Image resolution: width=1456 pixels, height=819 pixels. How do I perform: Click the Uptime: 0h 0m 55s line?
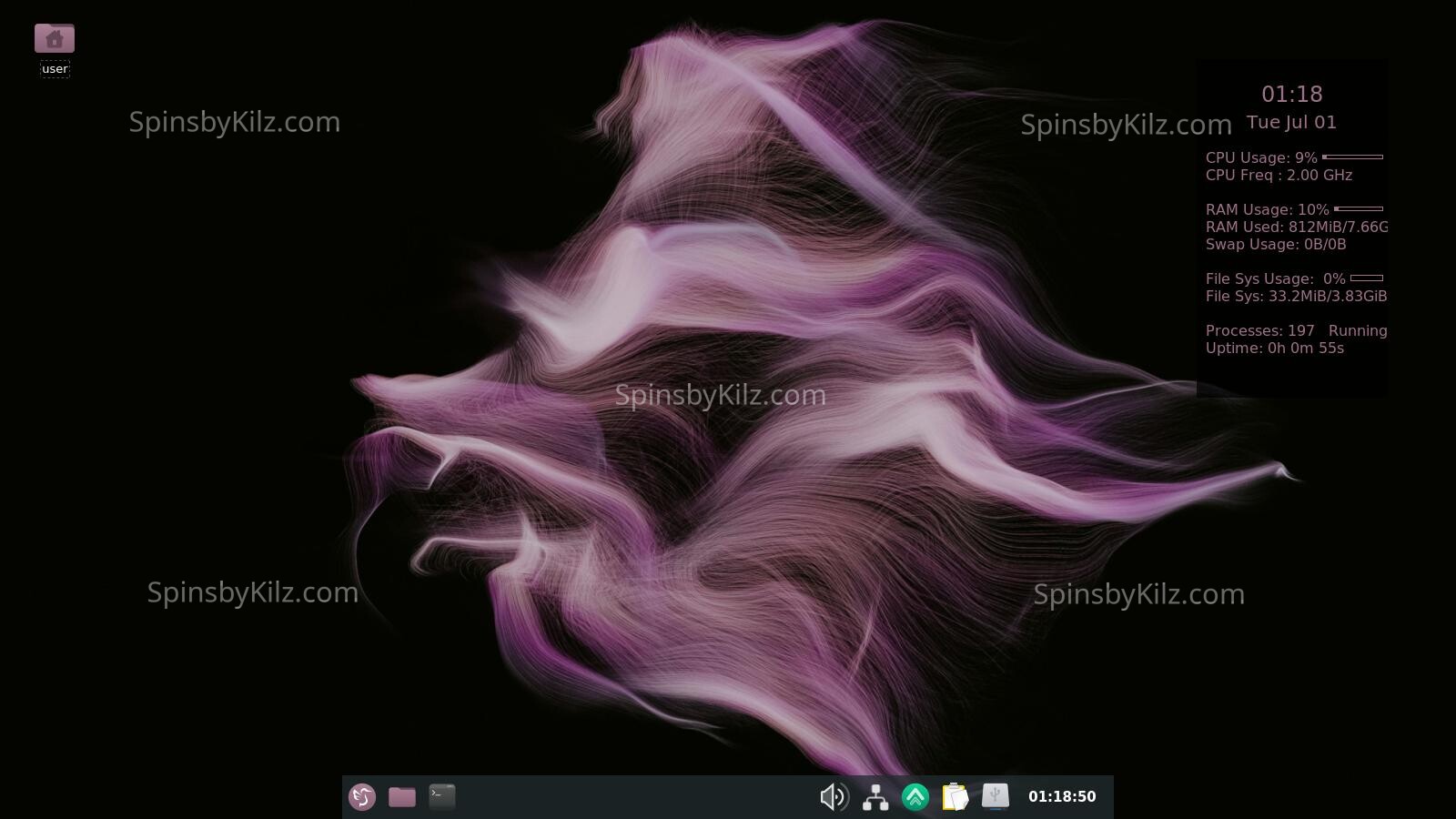(1275, 349)
